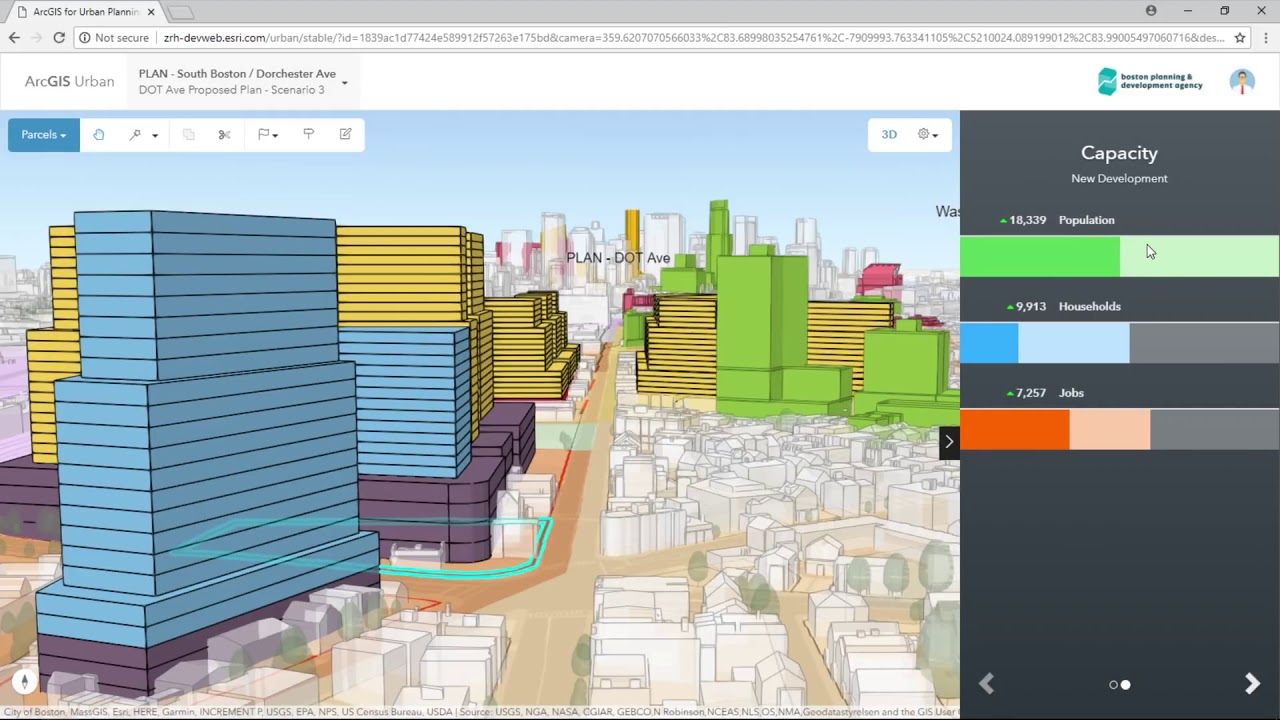
Task: View the Not secure site info
Action: pos(114,38)
